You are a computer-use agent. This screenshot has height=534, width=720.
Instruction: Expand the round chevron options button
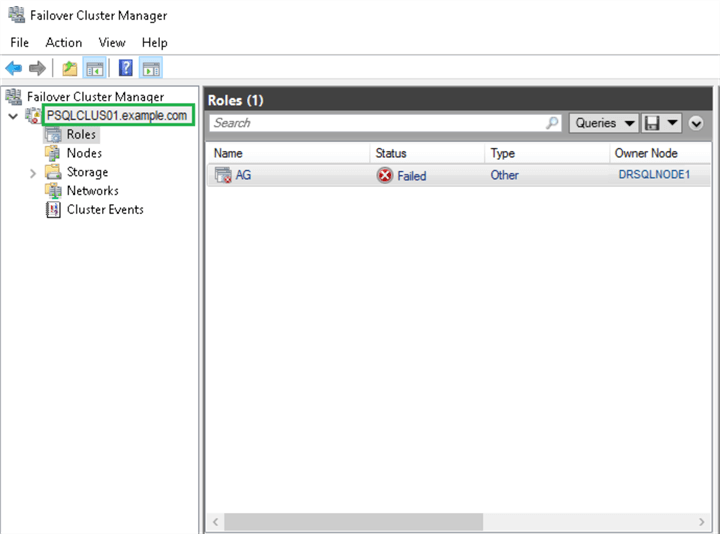pyautogui.click(x=696, y=123)
